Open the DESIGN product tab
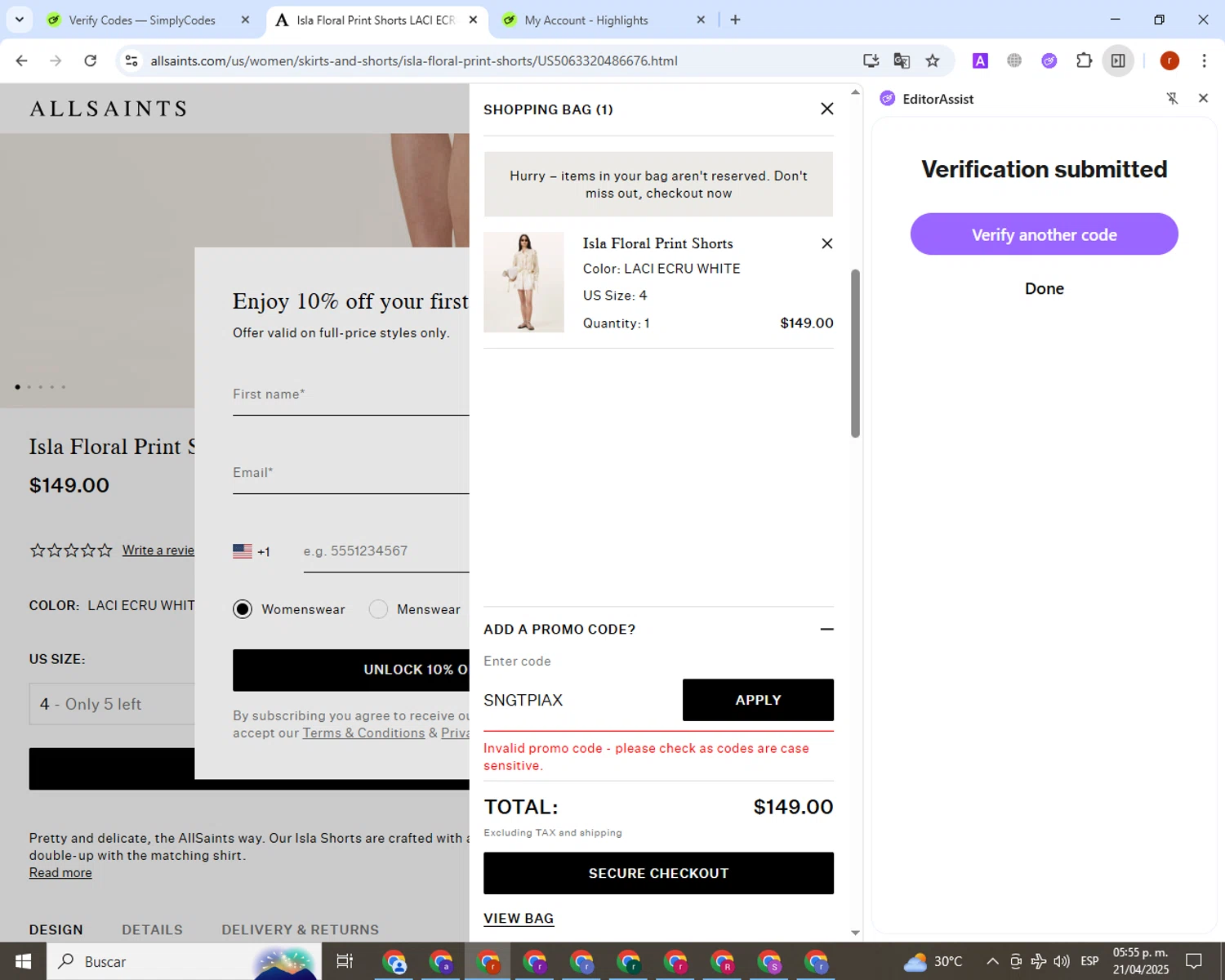Image resolution: width=1225 pixels, height=980 pixels. pos(56,929)
